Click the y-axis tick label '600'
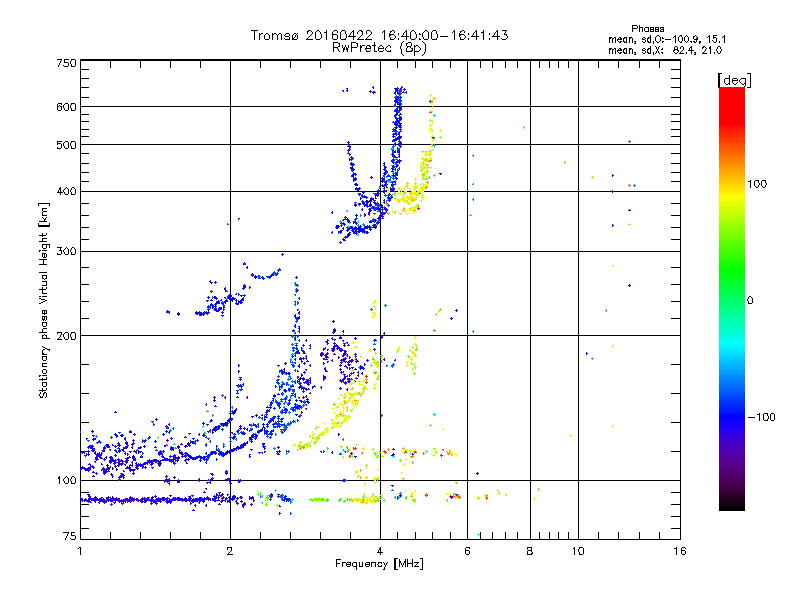The width and height of the screenshot is (800, 600). tap(66, 107)
